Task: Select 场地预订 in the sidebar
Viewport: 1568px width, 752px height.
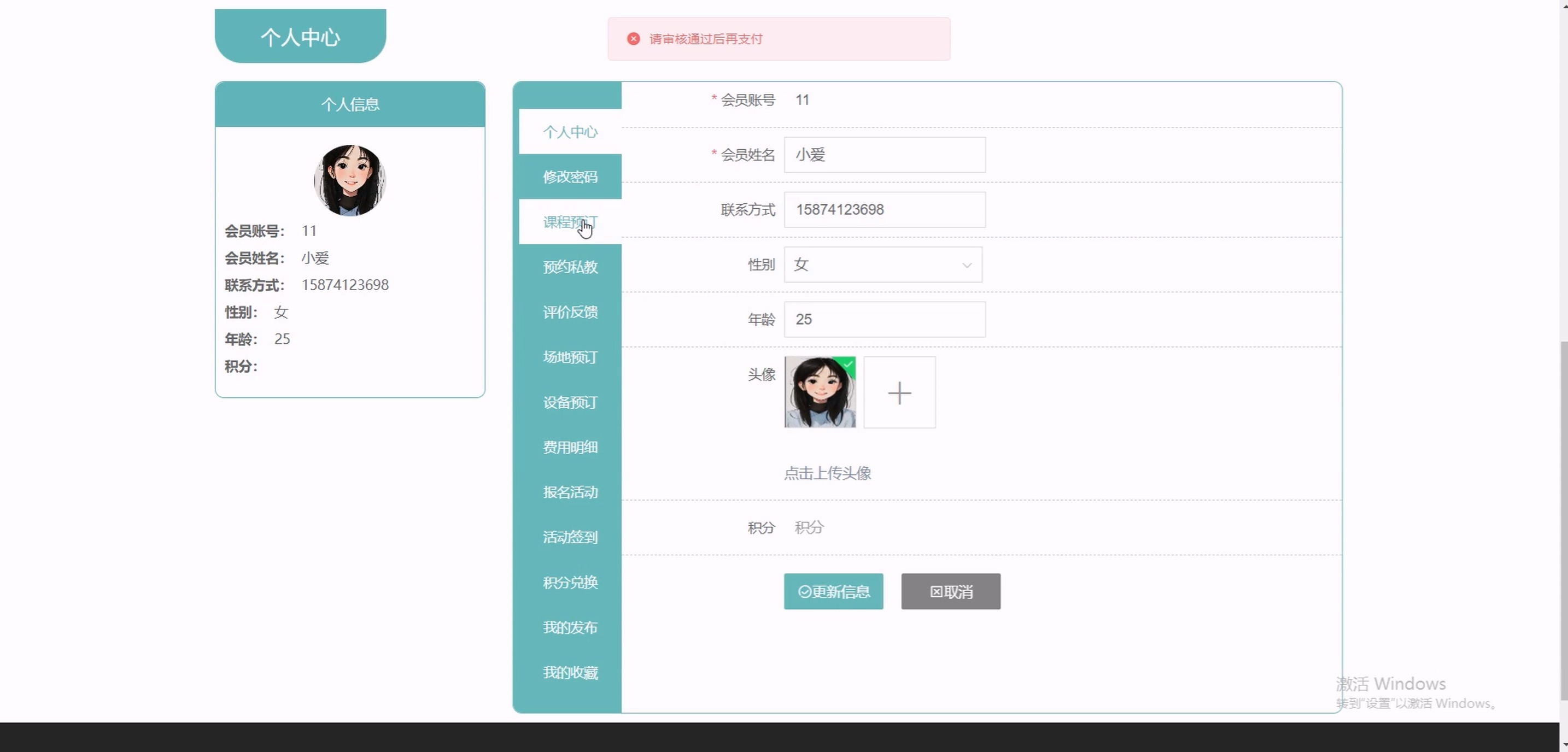Action: click(x=570, y=357)
